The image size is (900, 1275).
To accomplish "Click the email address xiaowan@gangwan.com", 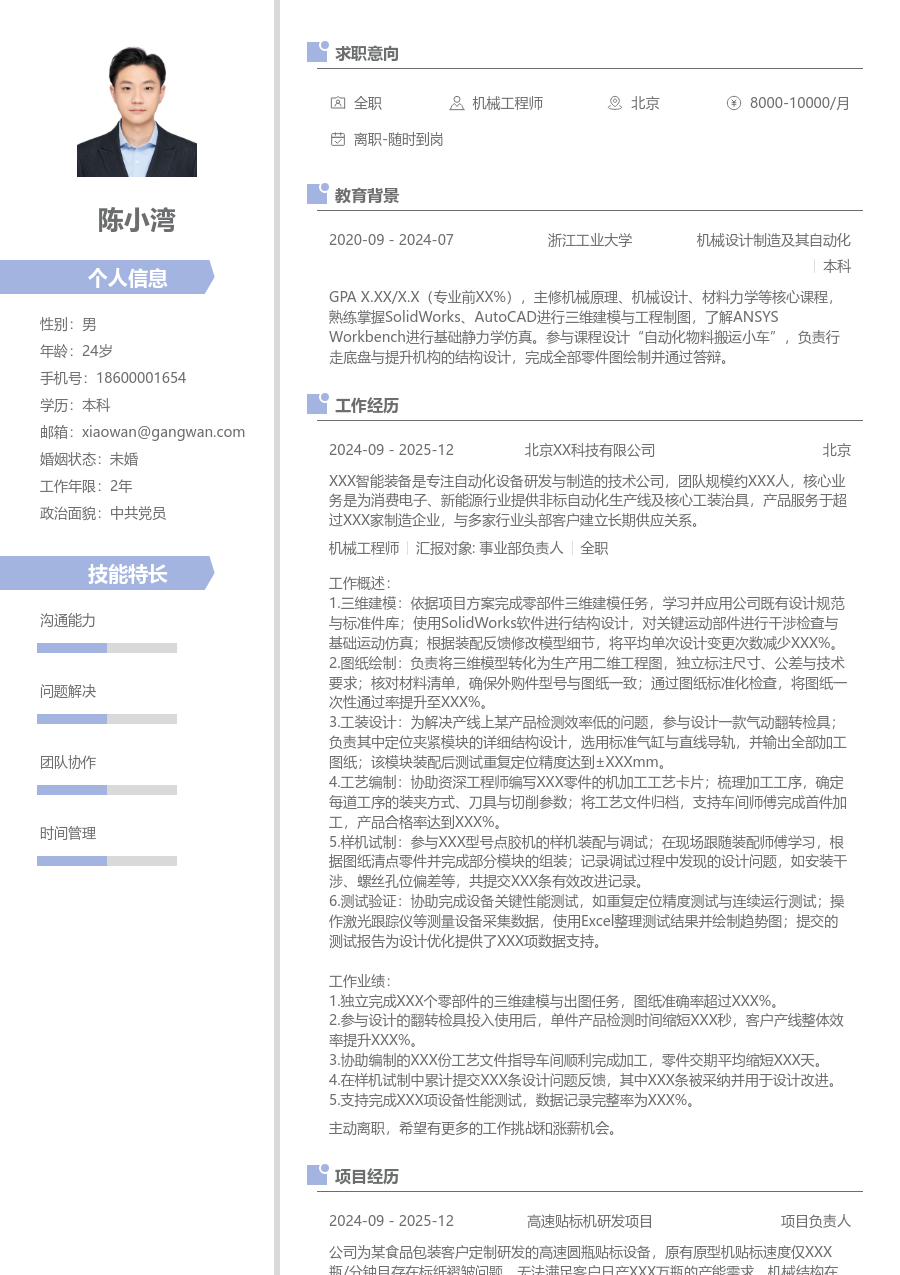I will click(x=163, y=432).
